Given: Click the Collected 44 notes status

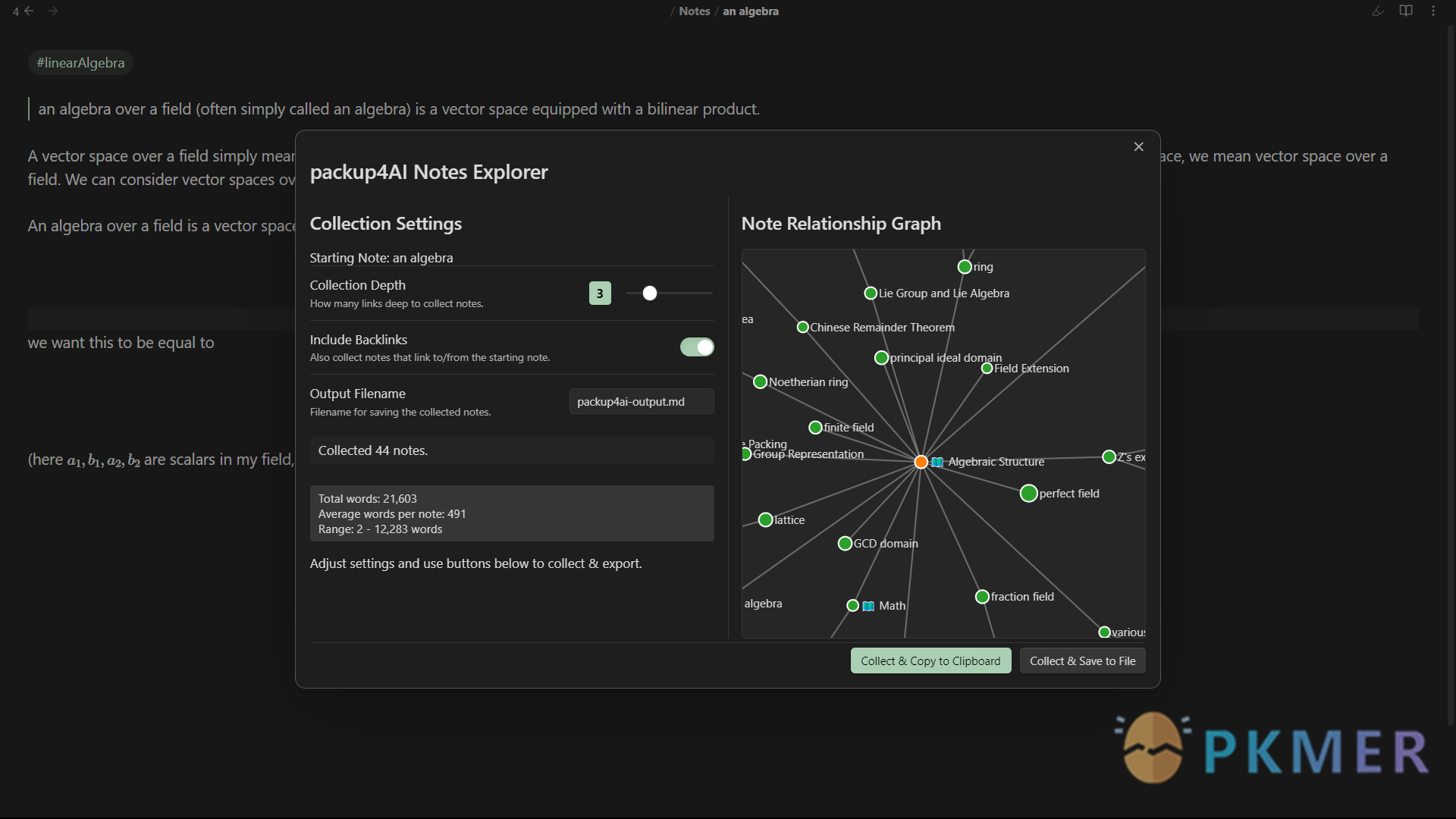Looking at the screenshot, I should click(x=512, y=450).
